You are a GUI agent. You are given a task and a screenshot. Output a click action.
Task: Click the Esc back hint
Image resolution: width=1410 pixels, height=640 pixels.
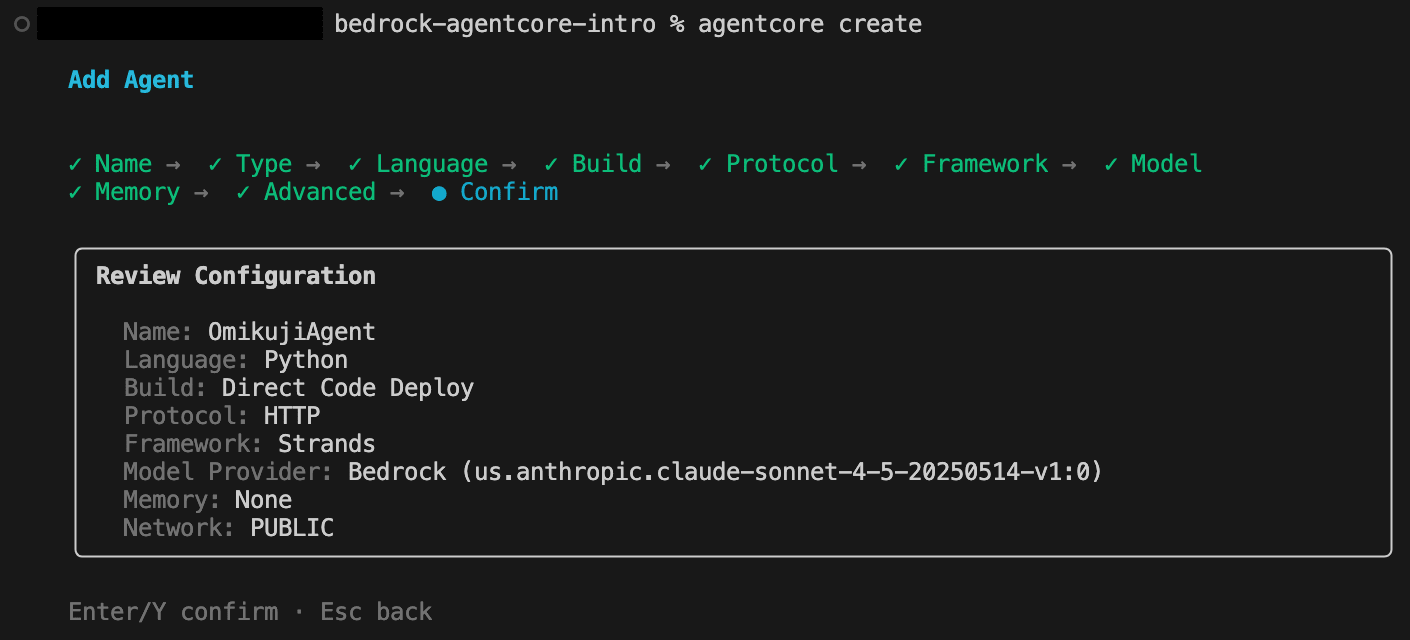pos(376,612)
